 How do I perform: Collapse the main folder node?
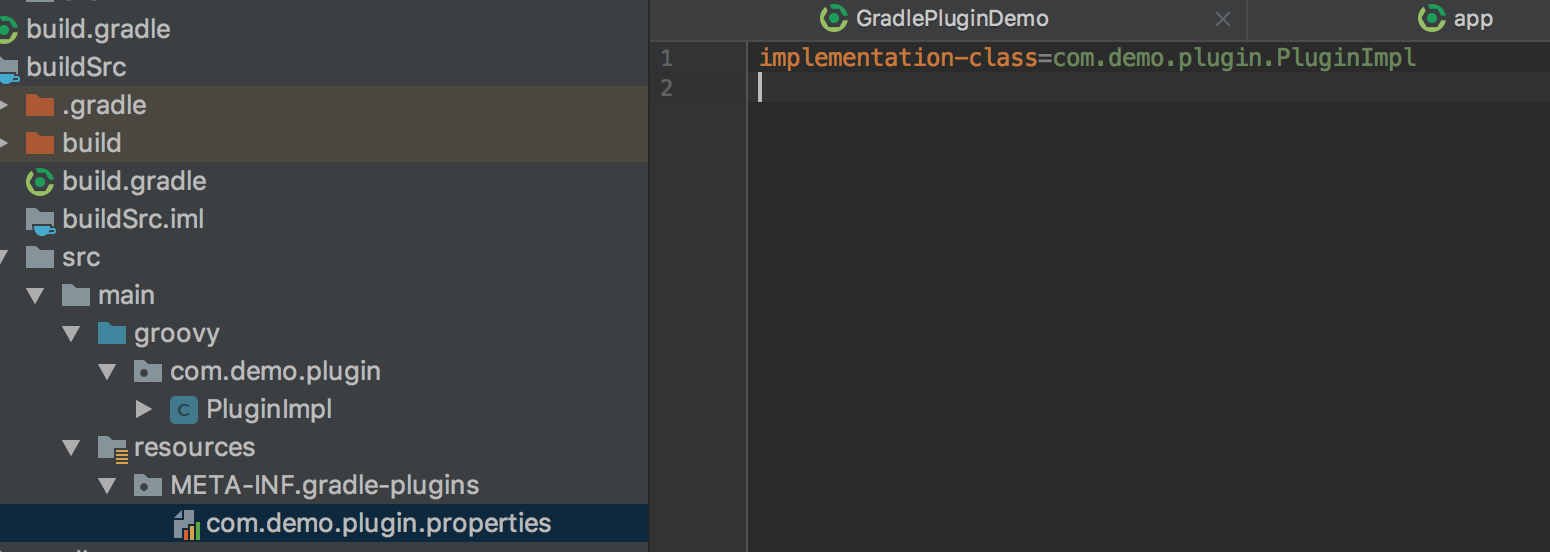point(36,295)
